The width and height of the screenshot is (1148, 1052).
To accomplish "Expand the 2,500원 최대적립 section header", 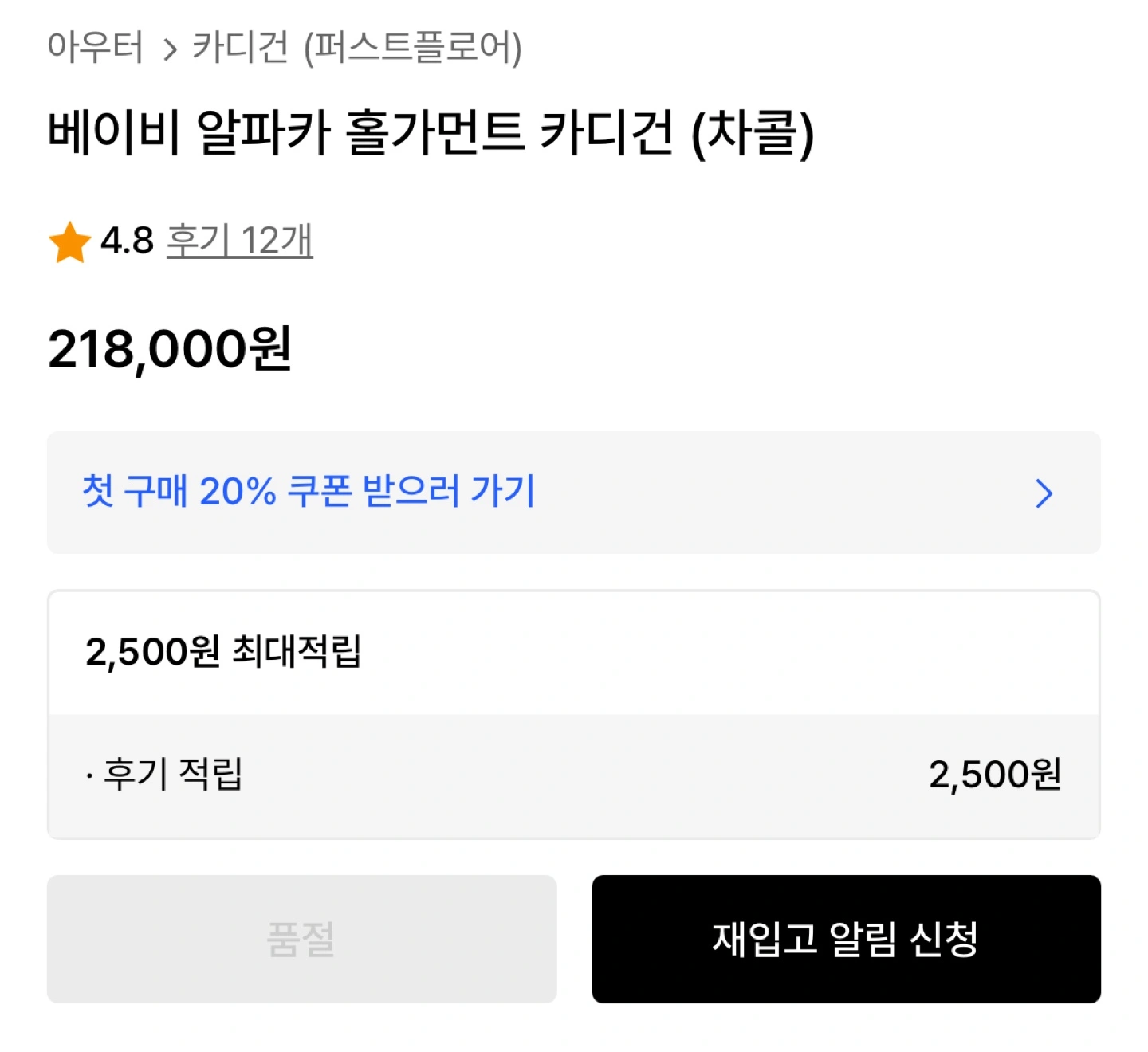I will click(x=223, y=652).
